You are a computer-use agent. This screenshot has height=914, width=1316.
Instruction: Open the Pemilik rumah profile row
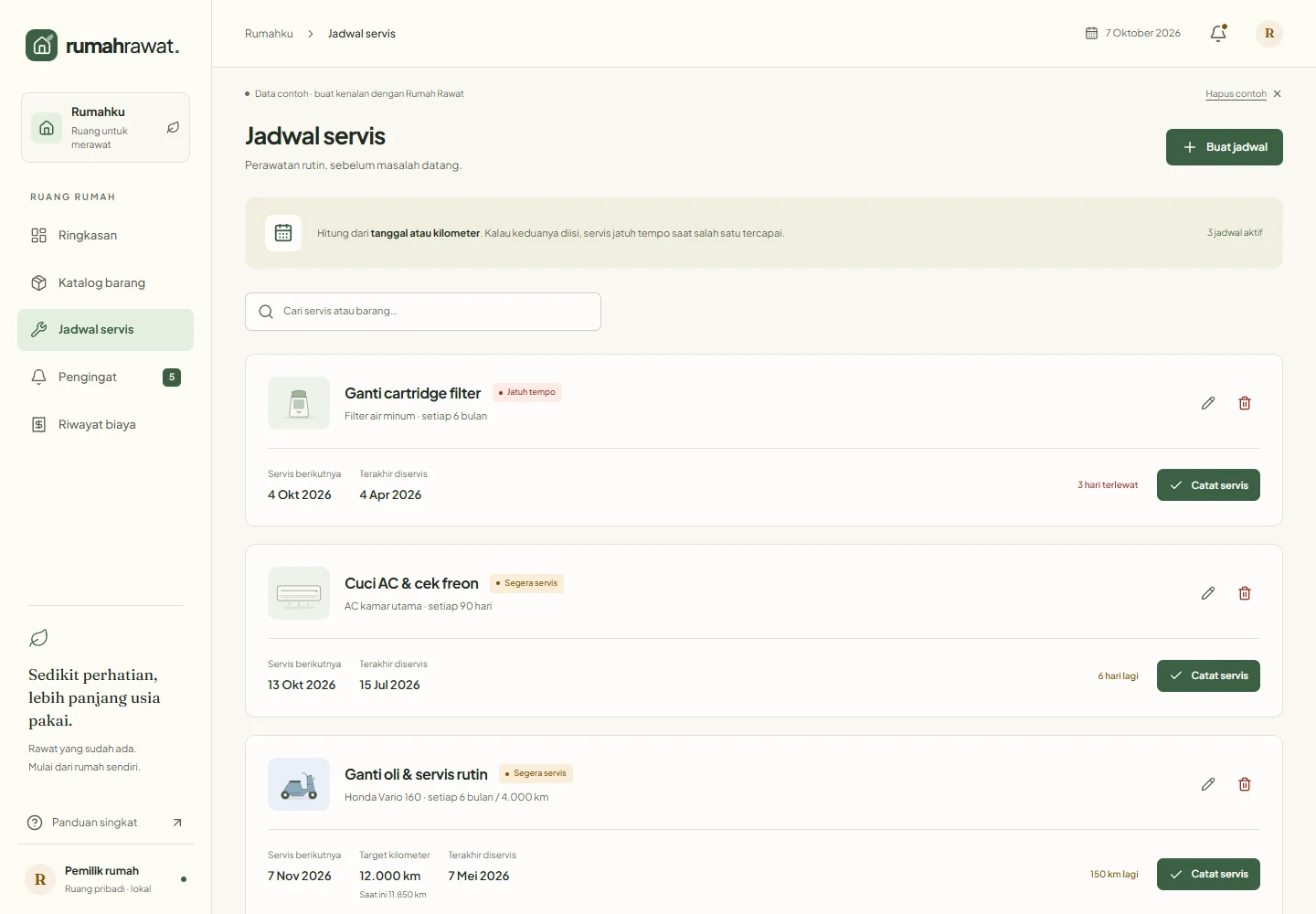[x=105, y=879]
